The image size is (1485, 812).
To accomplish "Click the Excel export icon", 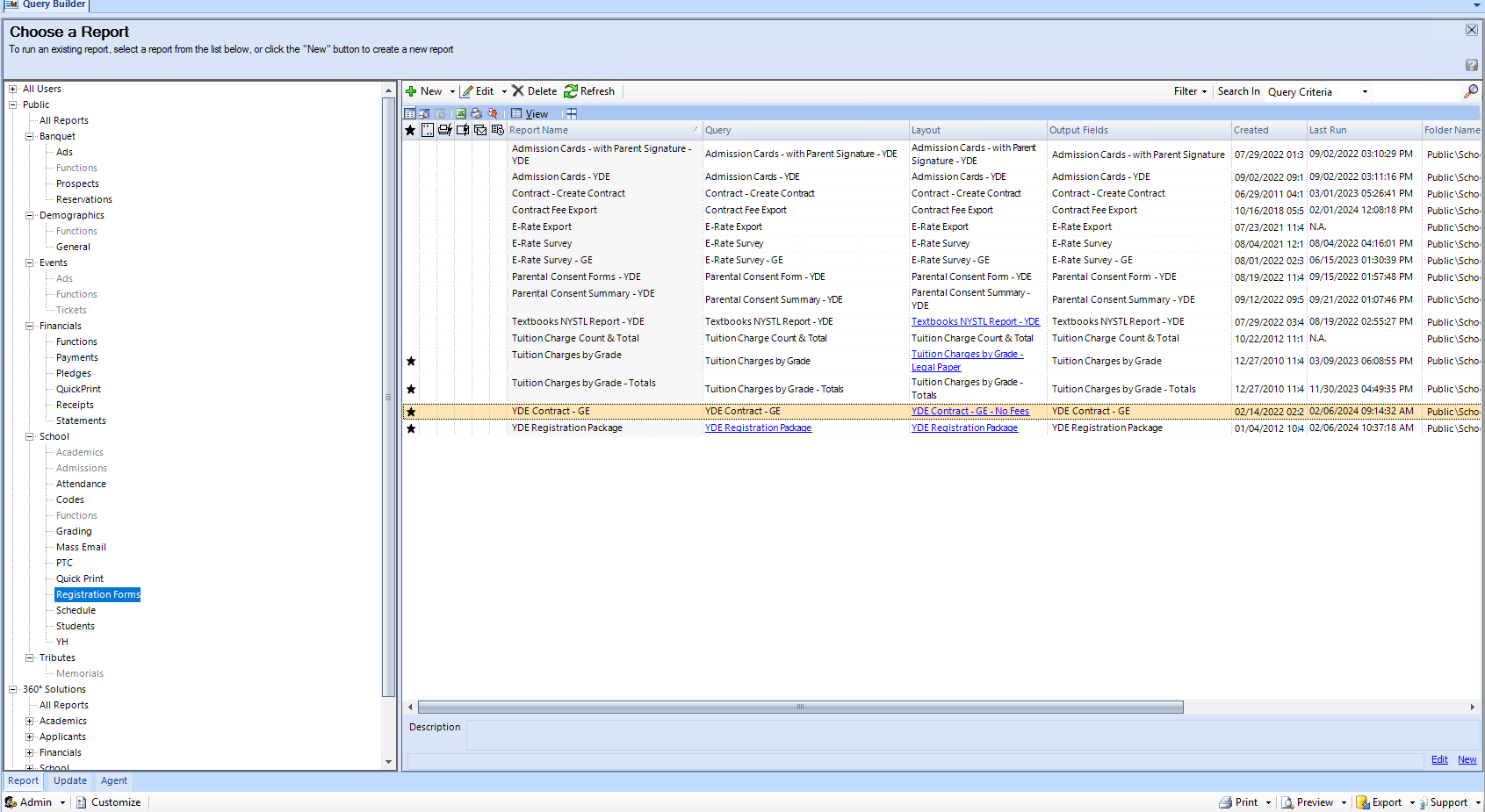I will 460,113.
